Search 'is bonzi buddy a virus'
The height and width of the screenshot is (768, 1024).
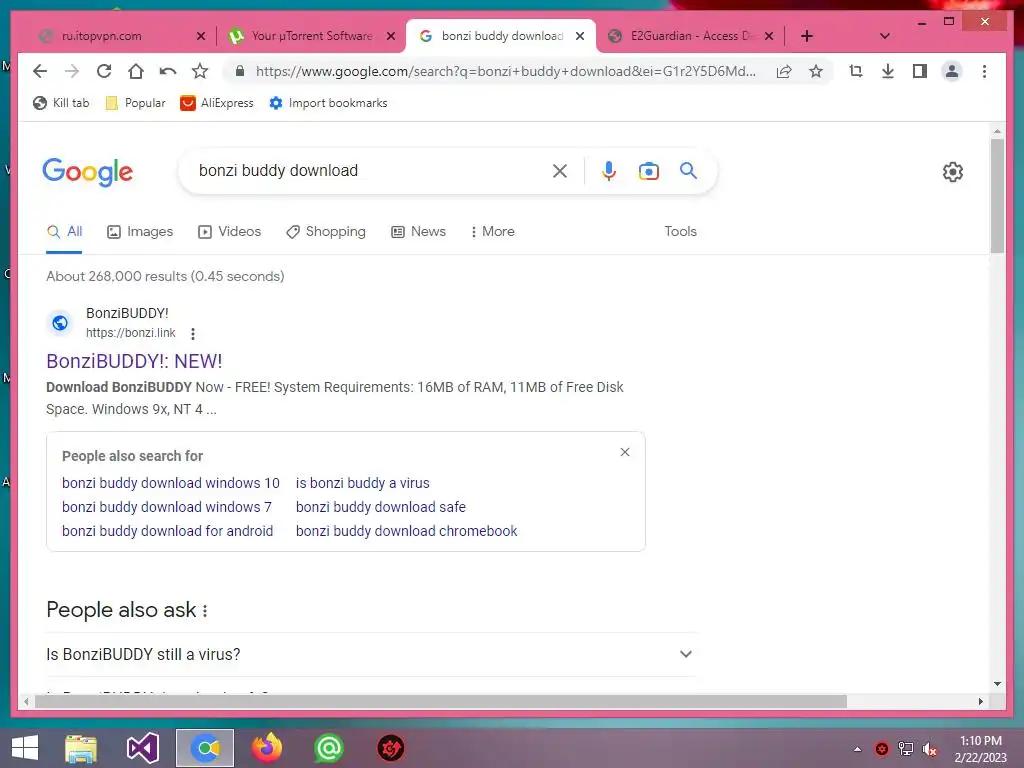coord(362,483)
